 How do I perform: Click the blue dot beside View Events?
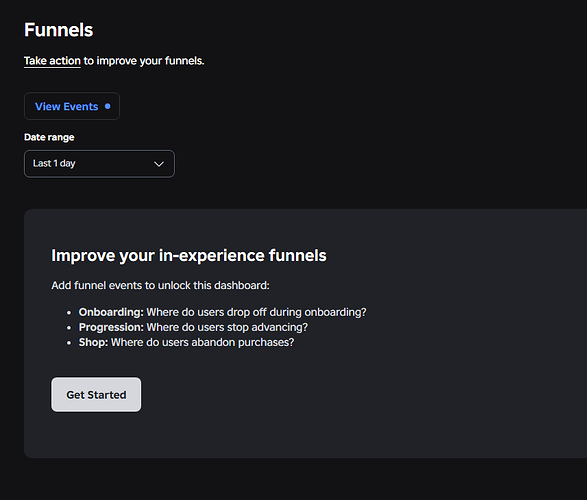(108, 106)
